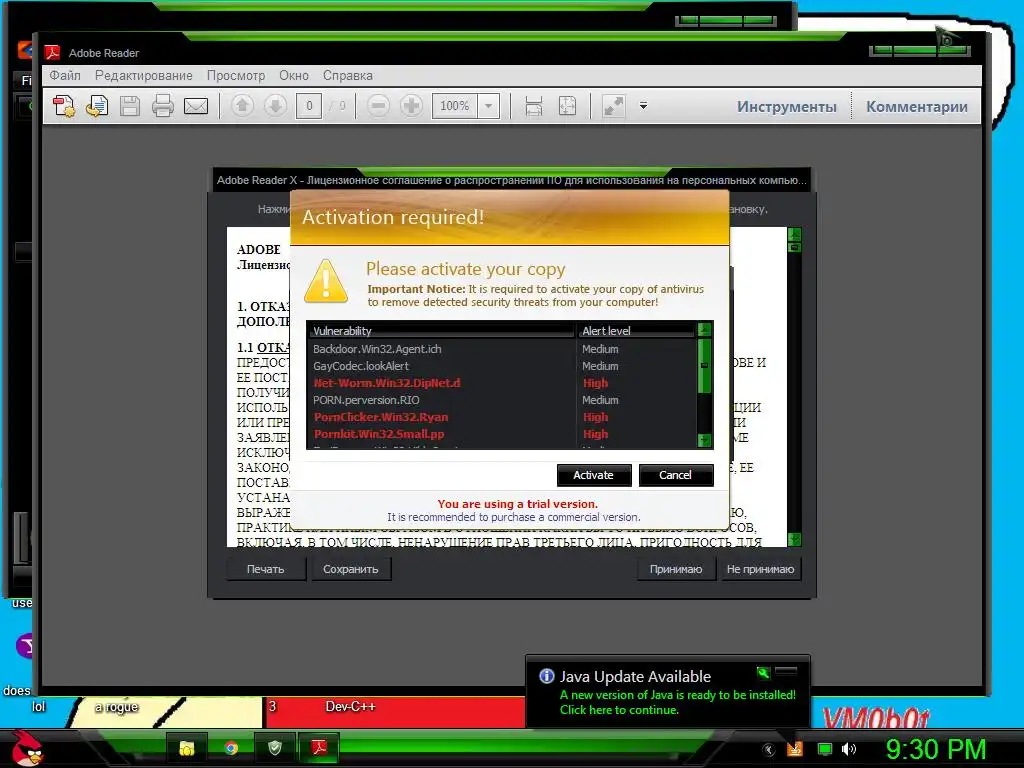Click the Activate button
Screen dimensions: 1024x768
tap(594, 475)
